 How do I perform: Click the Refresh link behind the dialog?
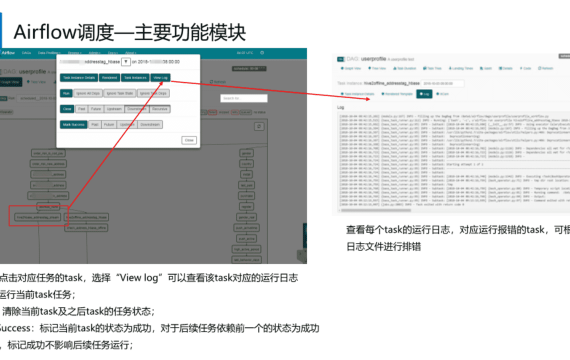click(x=218, y=82)
